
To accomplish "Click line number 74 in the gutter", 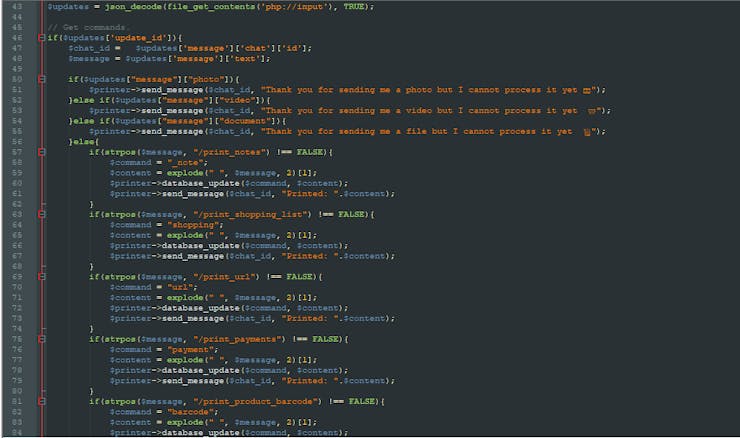I will point(17,328).
